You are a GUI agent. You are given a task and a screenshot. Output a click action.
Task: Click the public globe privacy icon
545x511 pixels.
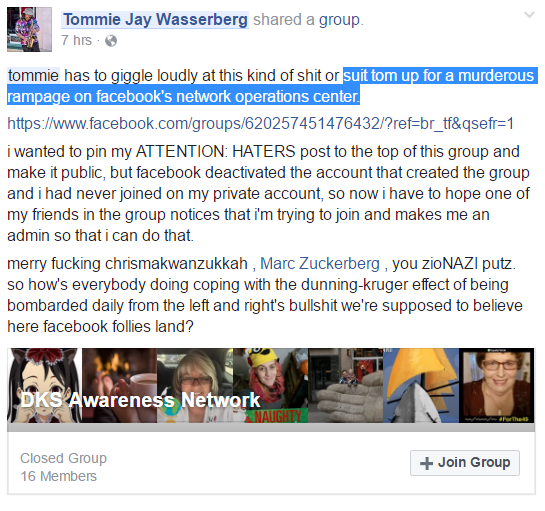point(111,41)
